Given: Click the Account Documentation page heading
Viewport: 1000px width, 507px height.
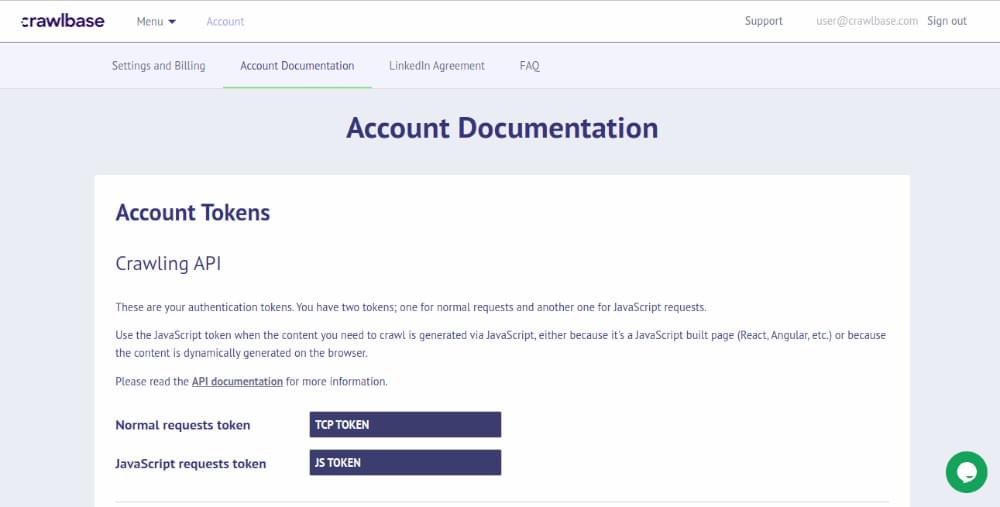Looking at the screenshot, I should 502,128.
